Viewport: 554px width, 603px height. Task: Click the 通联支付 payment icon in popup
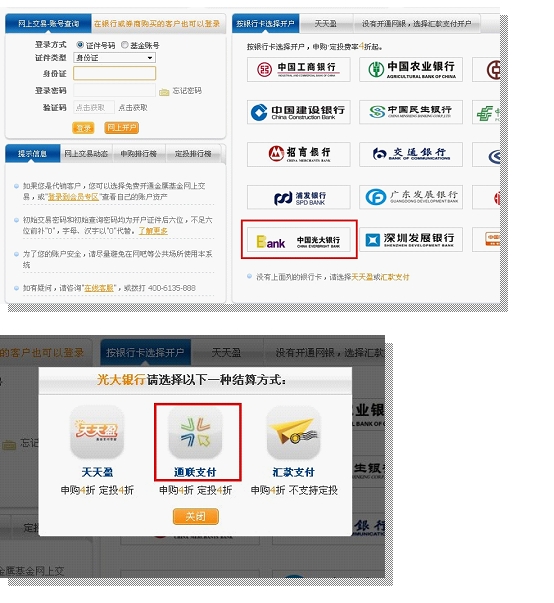point(195,432)
